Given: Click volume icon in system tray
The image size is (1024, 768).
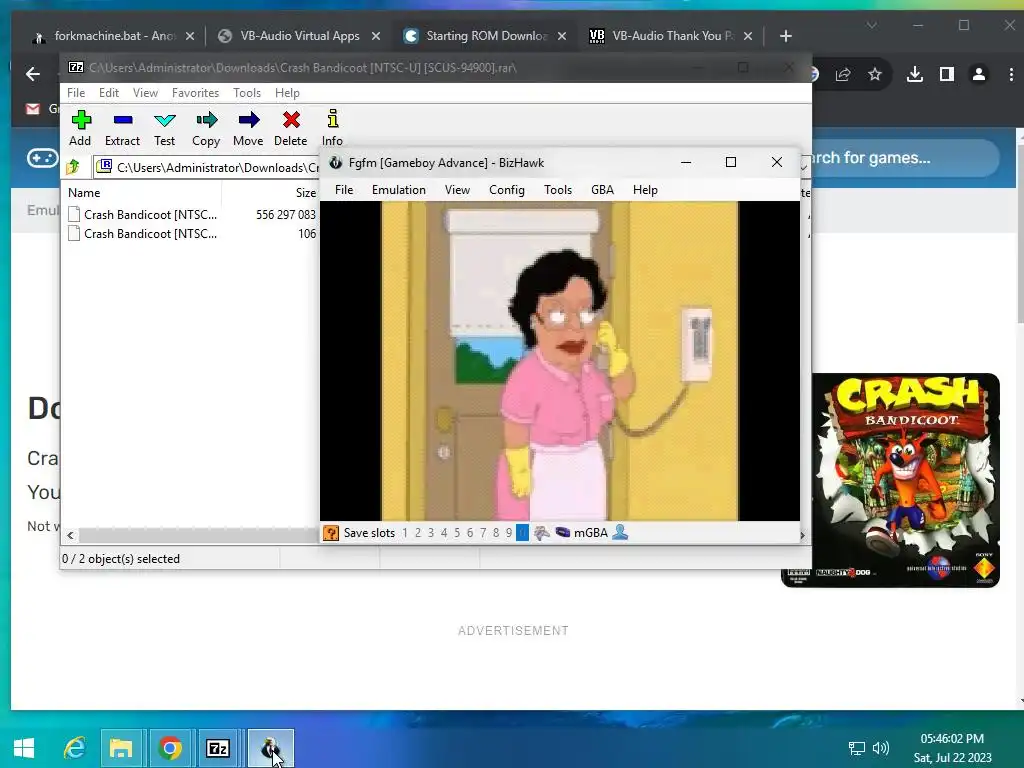Looking at the screenshot, I should point(881,748).
